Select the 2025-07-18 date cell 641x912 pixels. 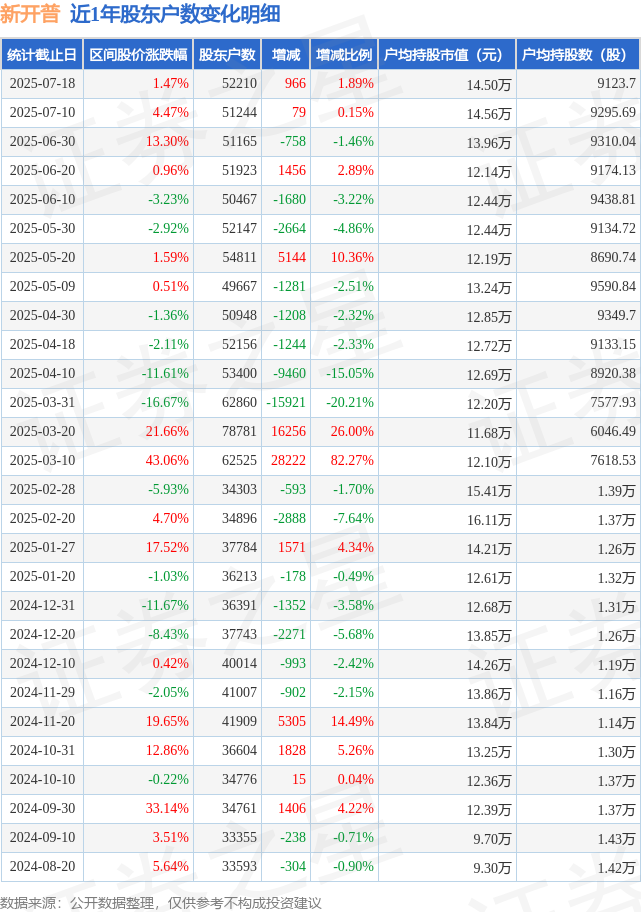[42, 84]
